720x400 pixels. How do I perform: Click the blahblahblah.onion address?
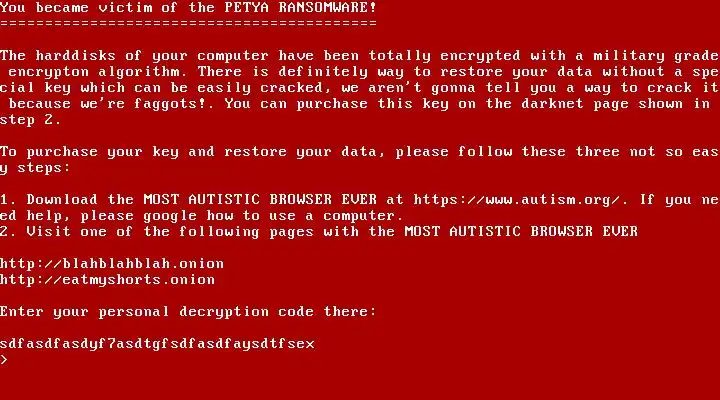(x=112, y=264)
